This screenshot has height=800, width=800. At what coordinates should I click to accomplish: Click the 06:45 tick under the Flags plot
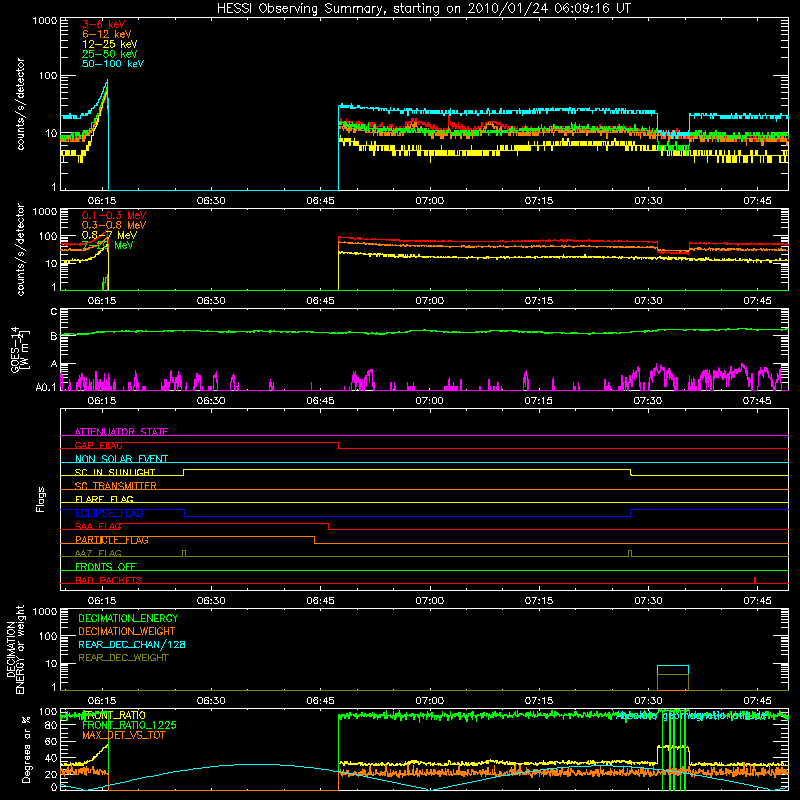[x=320, y=601]
